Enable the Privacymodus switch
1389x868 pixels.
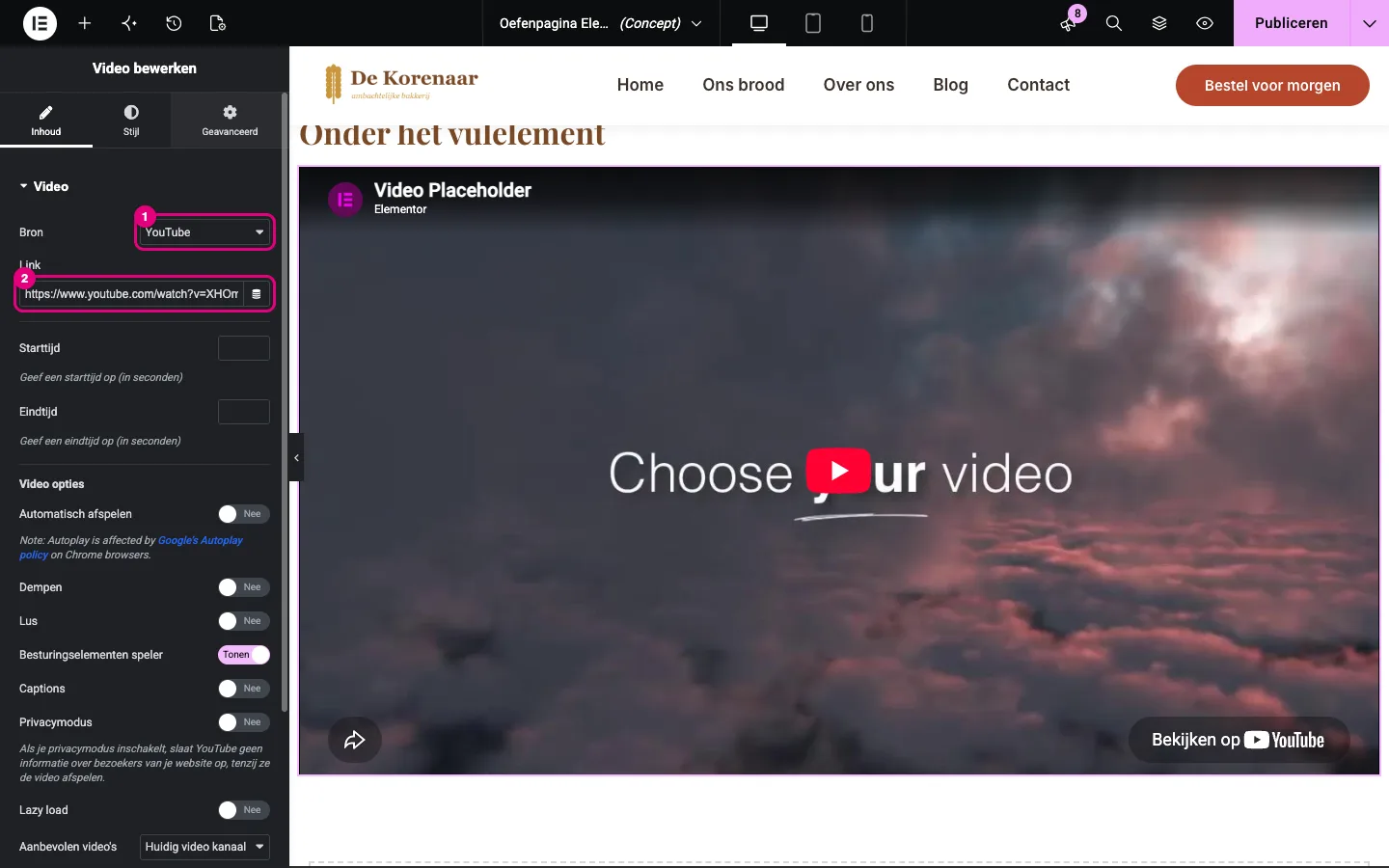243,722
